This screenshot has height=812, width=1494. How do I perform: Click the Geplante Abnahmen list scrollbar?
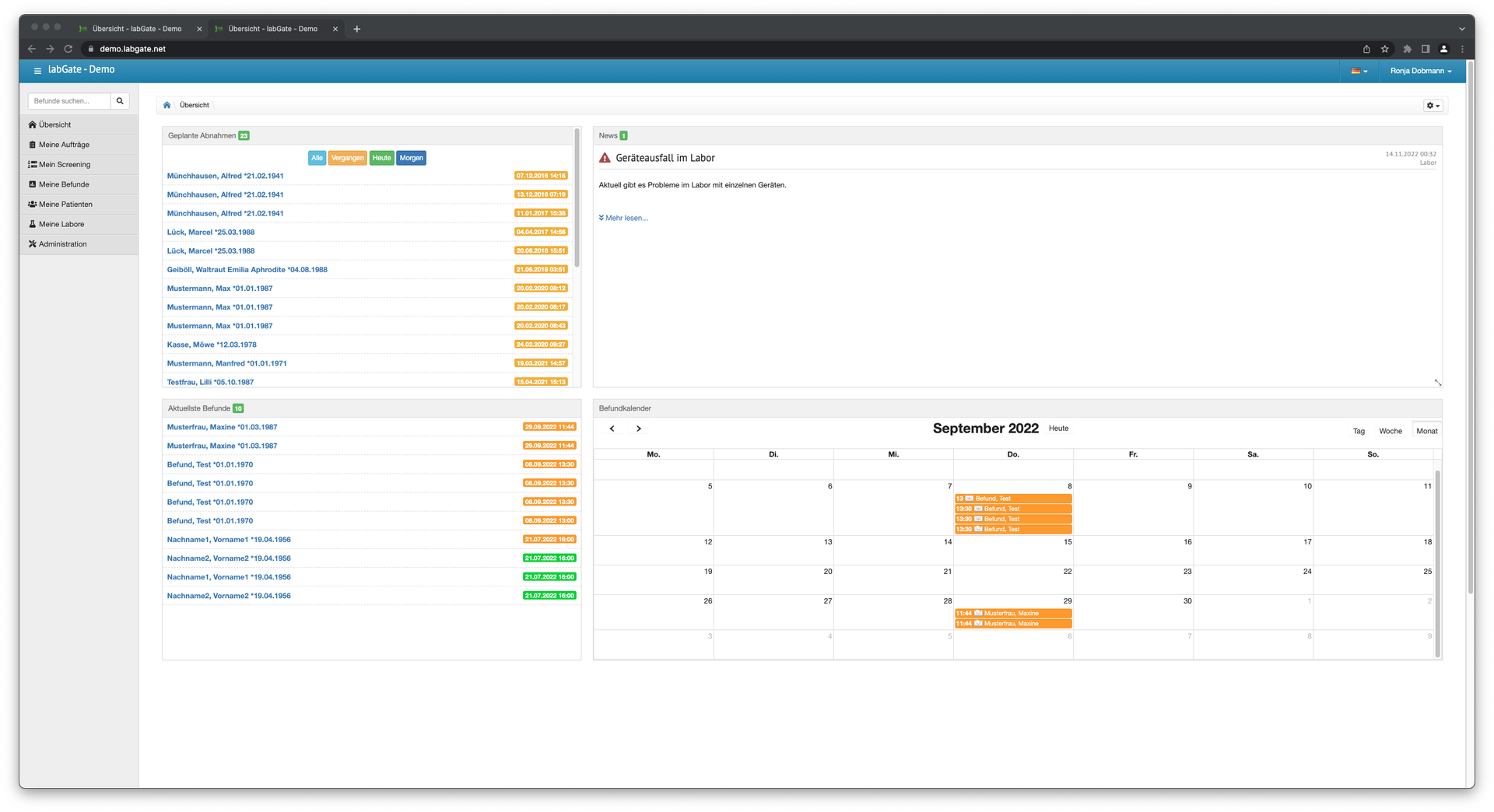pos(577,198)
